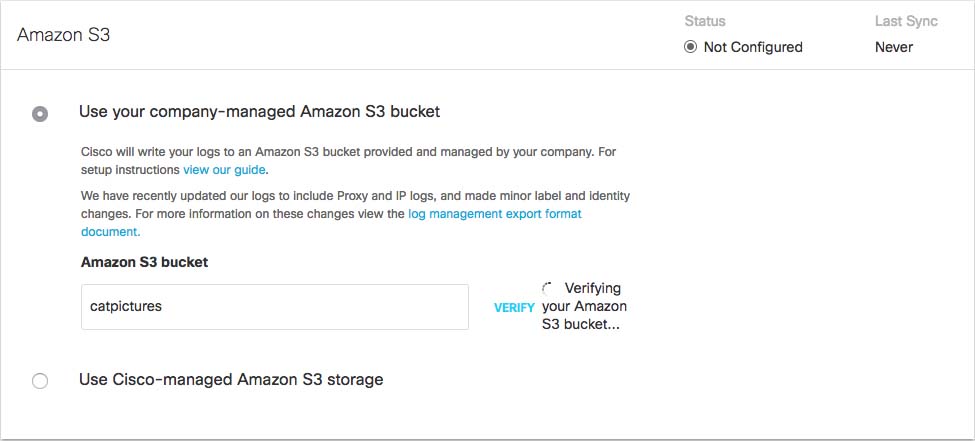This screenshot has height=441, width=975.
Task: Select the Cisco-managed Amazon S3 storage radio button
Action: (40, 381)
